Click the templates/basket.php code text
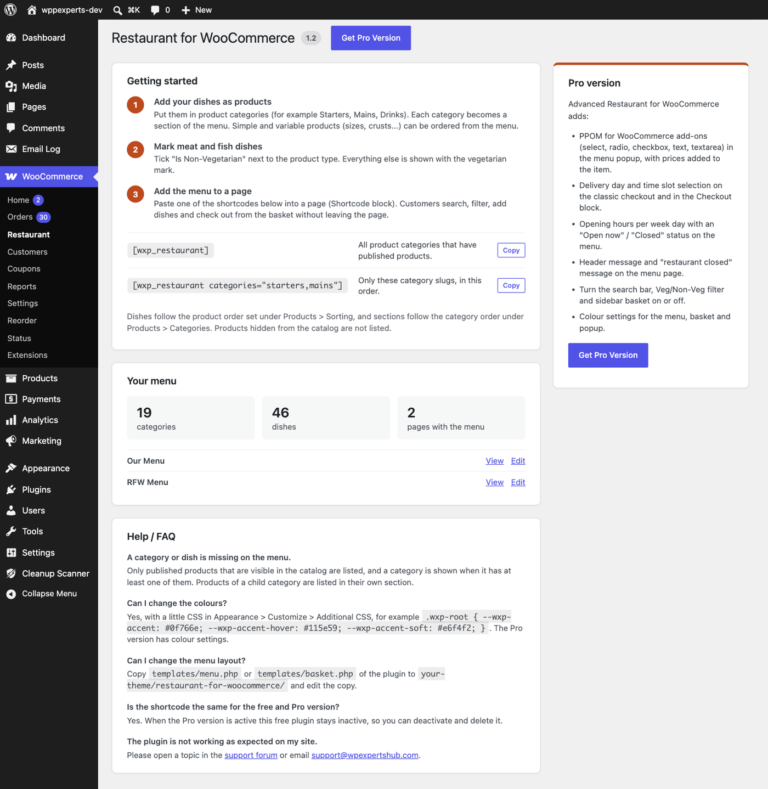The image size is (768, 789). (x=305, y=674)
